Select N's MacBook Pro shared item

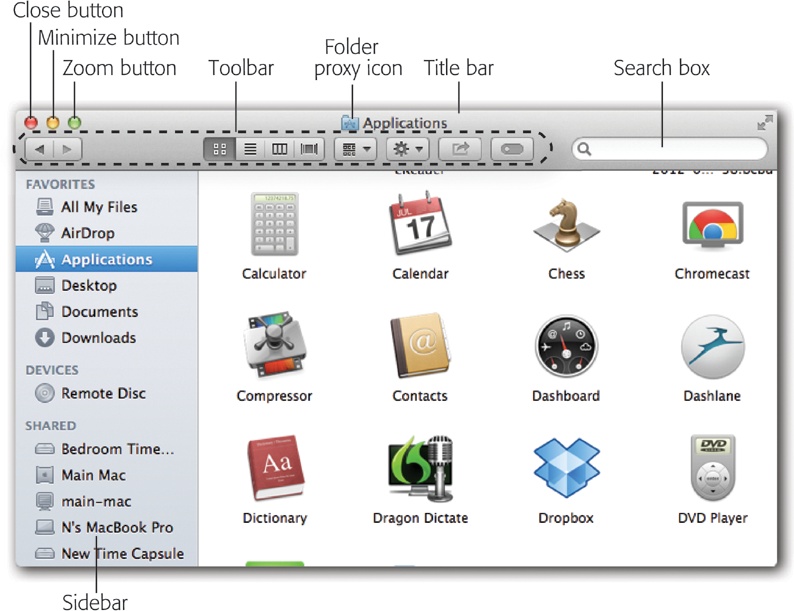(x=107, y=527)
